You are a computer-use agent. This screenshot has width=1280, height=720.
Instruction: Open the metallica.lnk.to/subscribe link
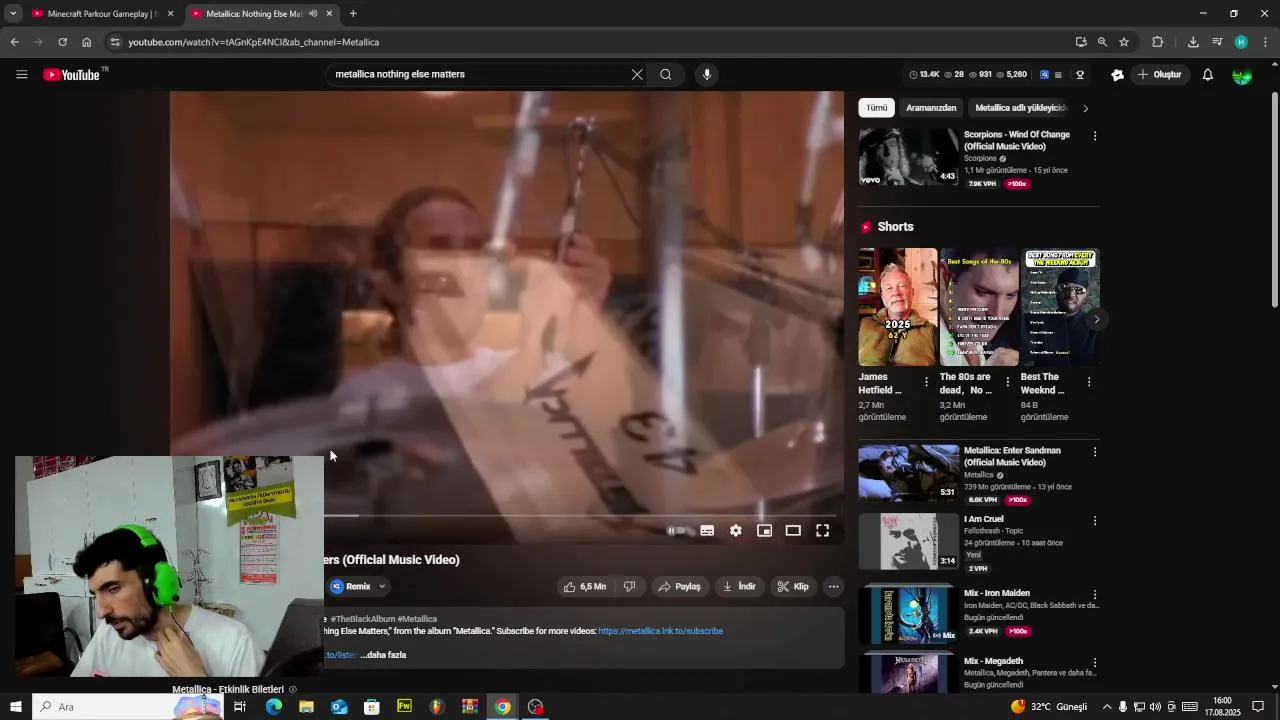tap(660, 631)
